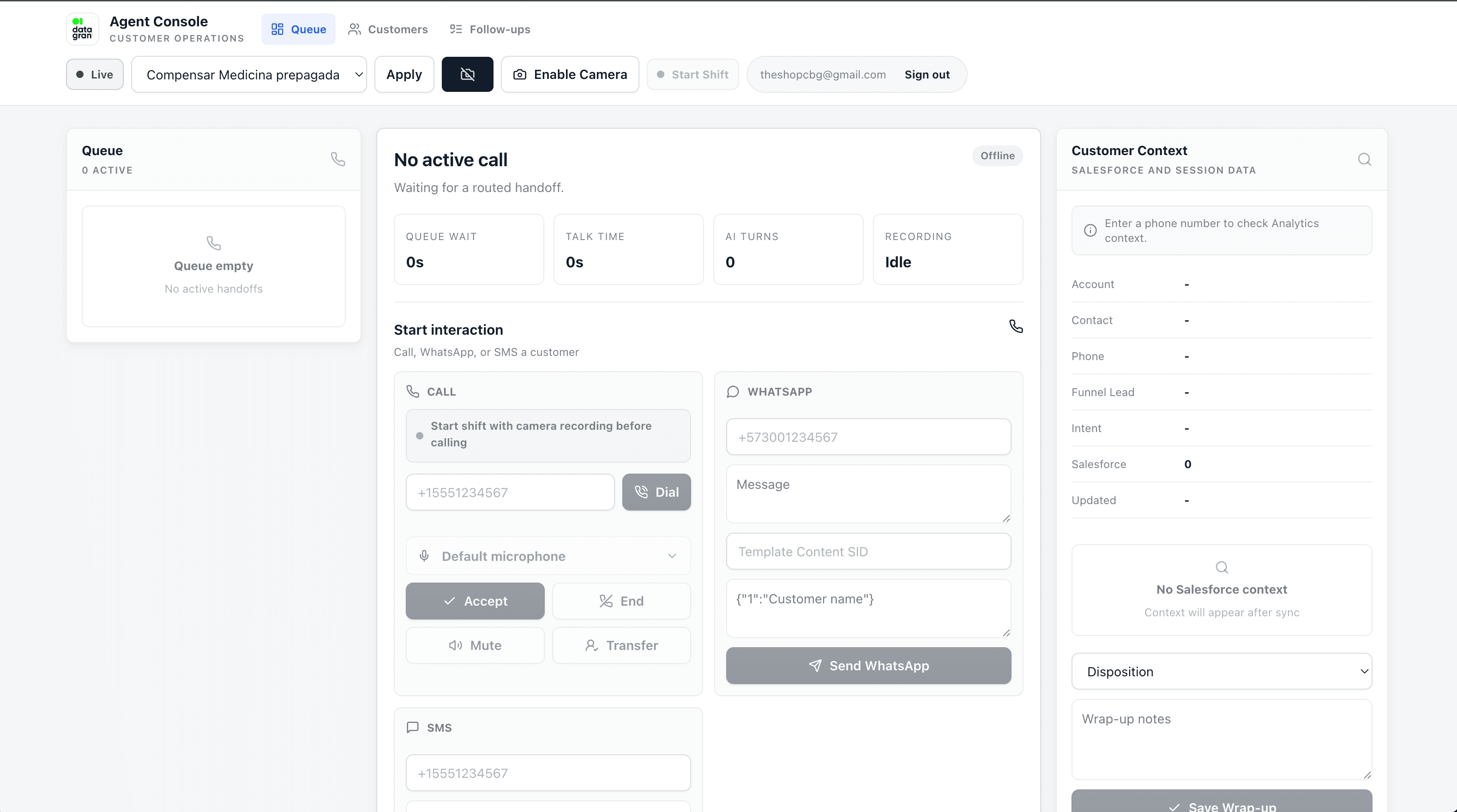Click the WhatsApp chat bubble icon
This screenshot has width=1457, height=812.
(x=733, y=391)
